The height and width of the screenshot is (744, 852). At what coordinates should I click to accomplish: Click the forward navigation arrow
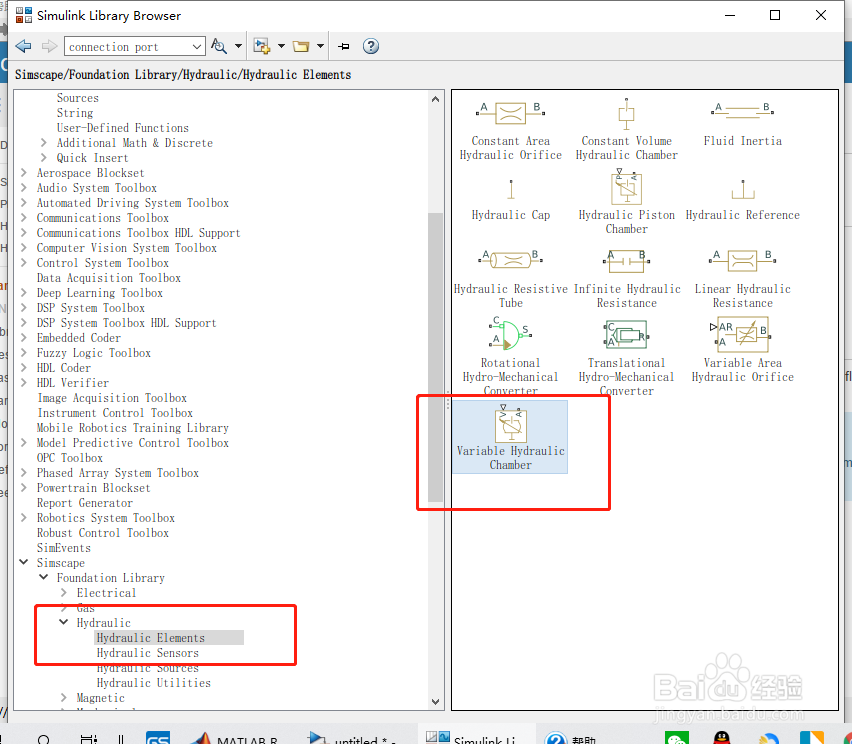(49, 46)
